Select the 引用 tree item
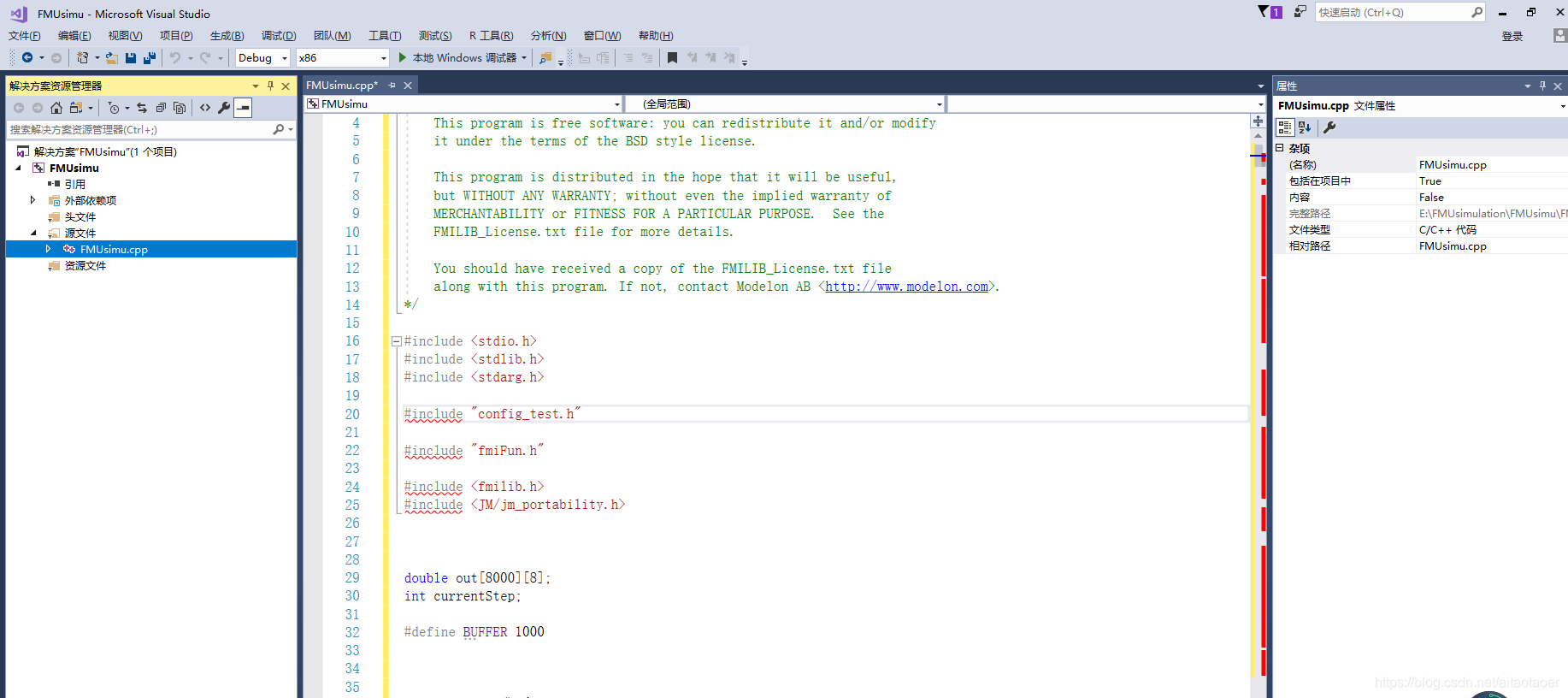This screenshot has width=1568, height=698. (x=75, y=184)
